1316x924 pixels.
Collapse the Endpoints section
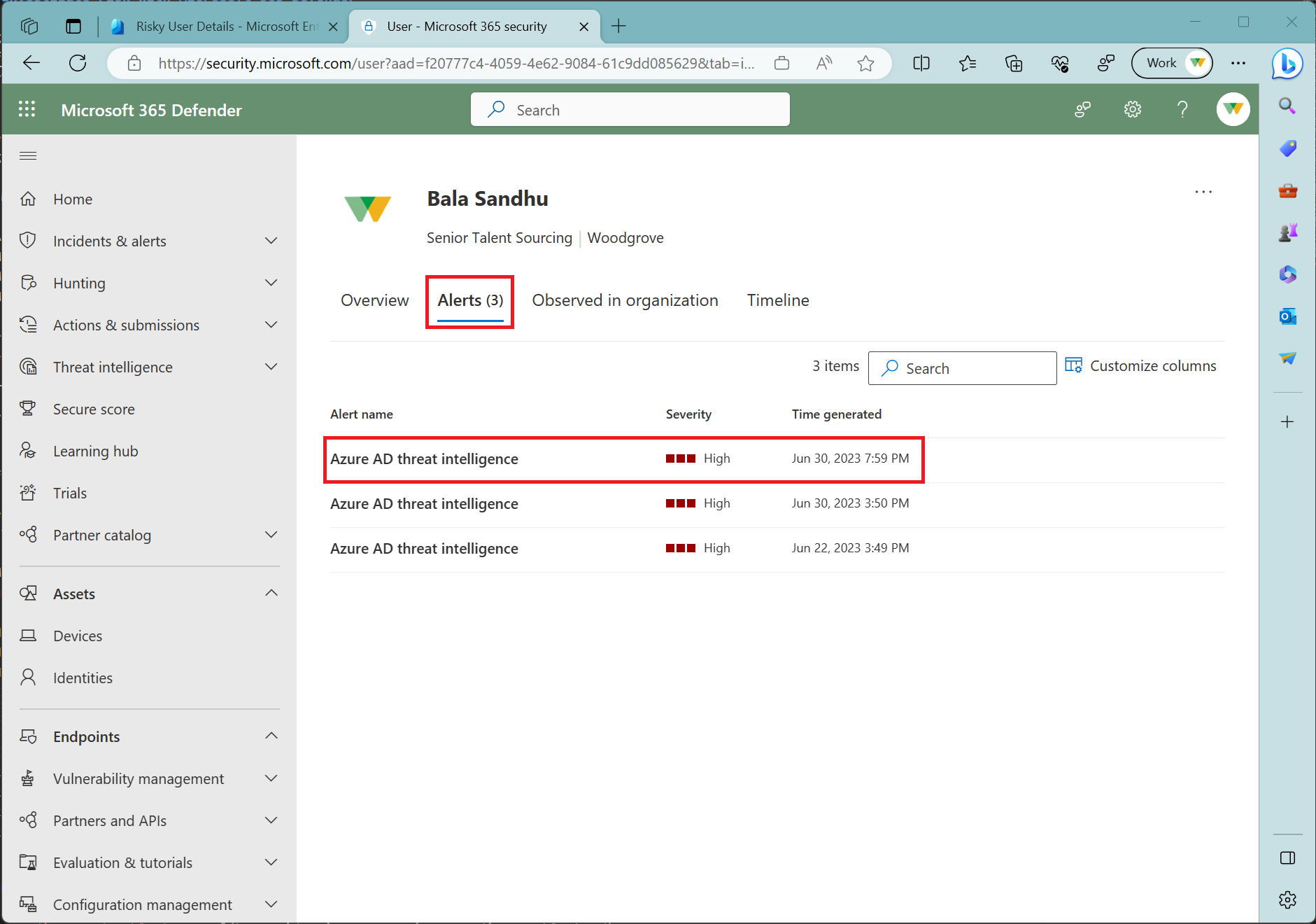pyautogui.click(x=271, y=736)
